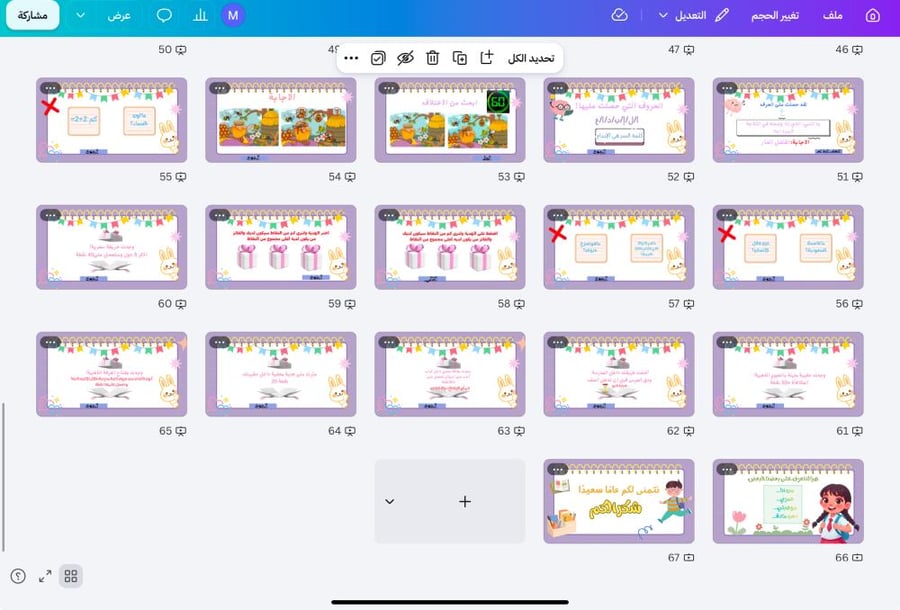Click the vertical scrollbar on left edge
The height and width of the screenshot is (610, 900).
point(3,477)
